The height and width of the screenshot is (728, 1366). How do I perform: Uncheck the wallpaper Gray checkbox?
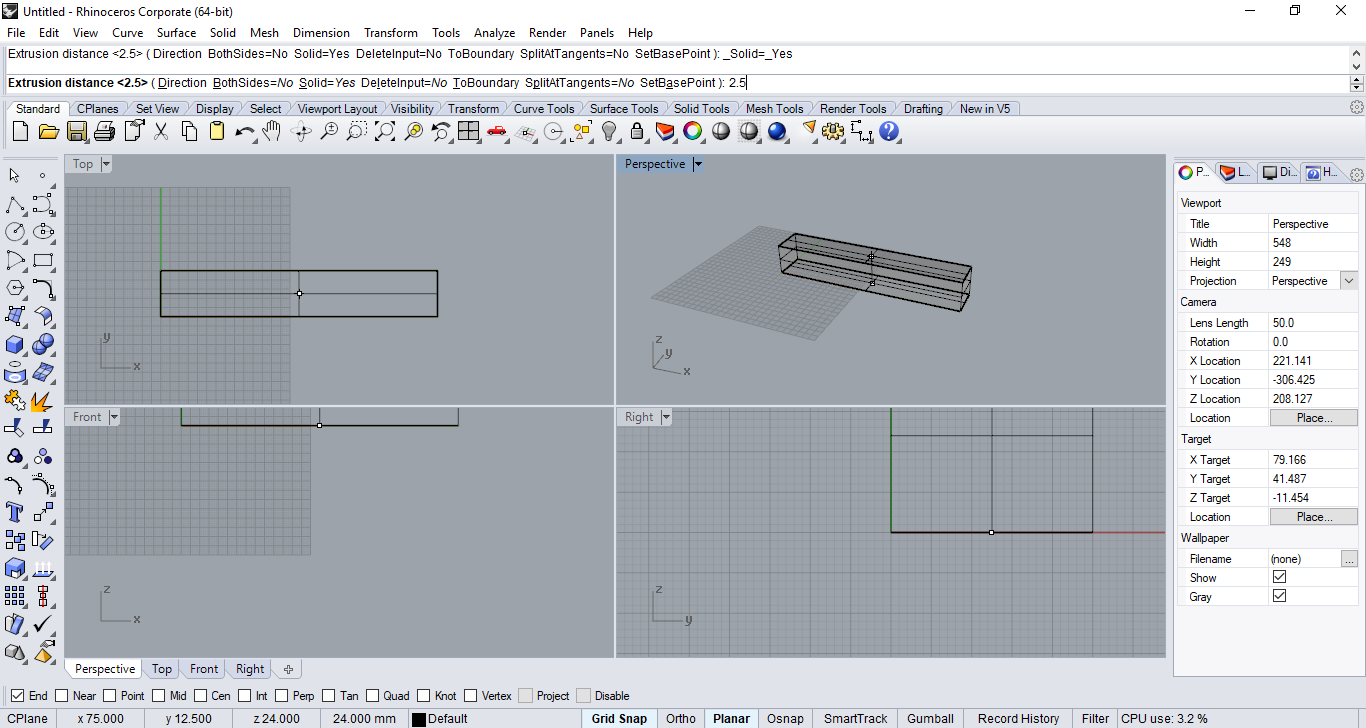pos(1279,596)
